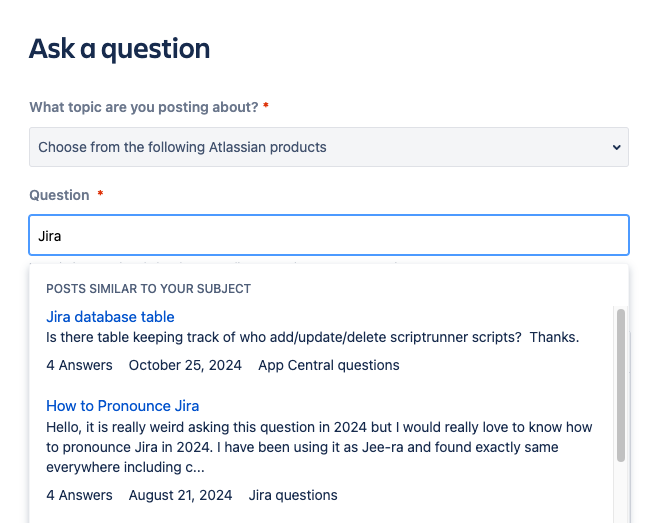
Task: Open the "How to Pronounce Jira" post
Action: click(x=123, y=406)
